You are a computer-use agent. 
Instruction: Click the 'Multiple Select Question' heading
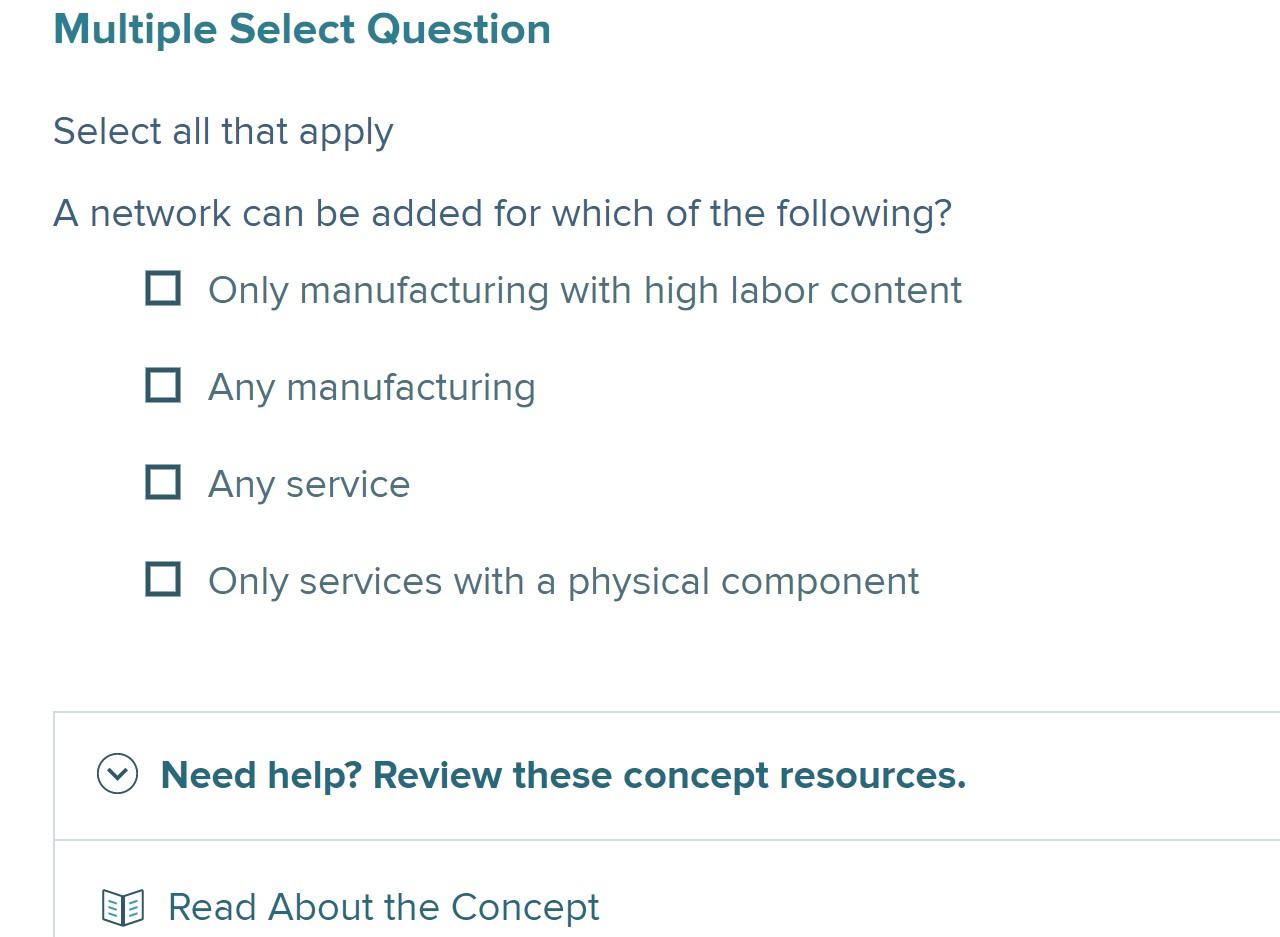point(302,29)
